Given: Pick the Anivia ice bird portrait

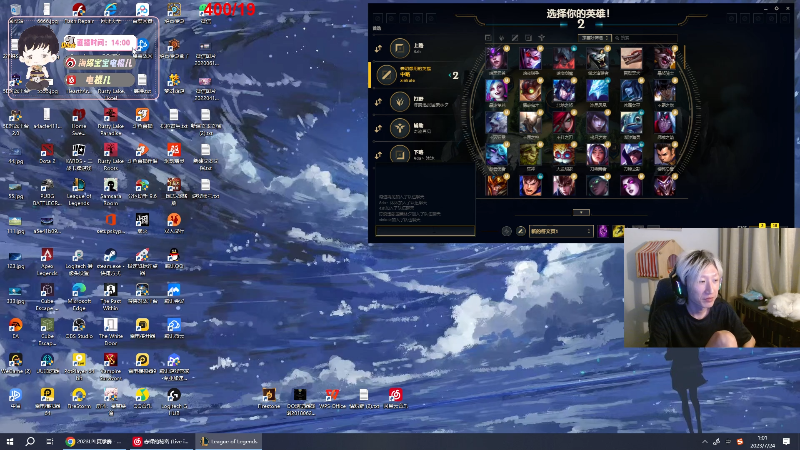Looking at the screenshot, I should coord(597,91).
